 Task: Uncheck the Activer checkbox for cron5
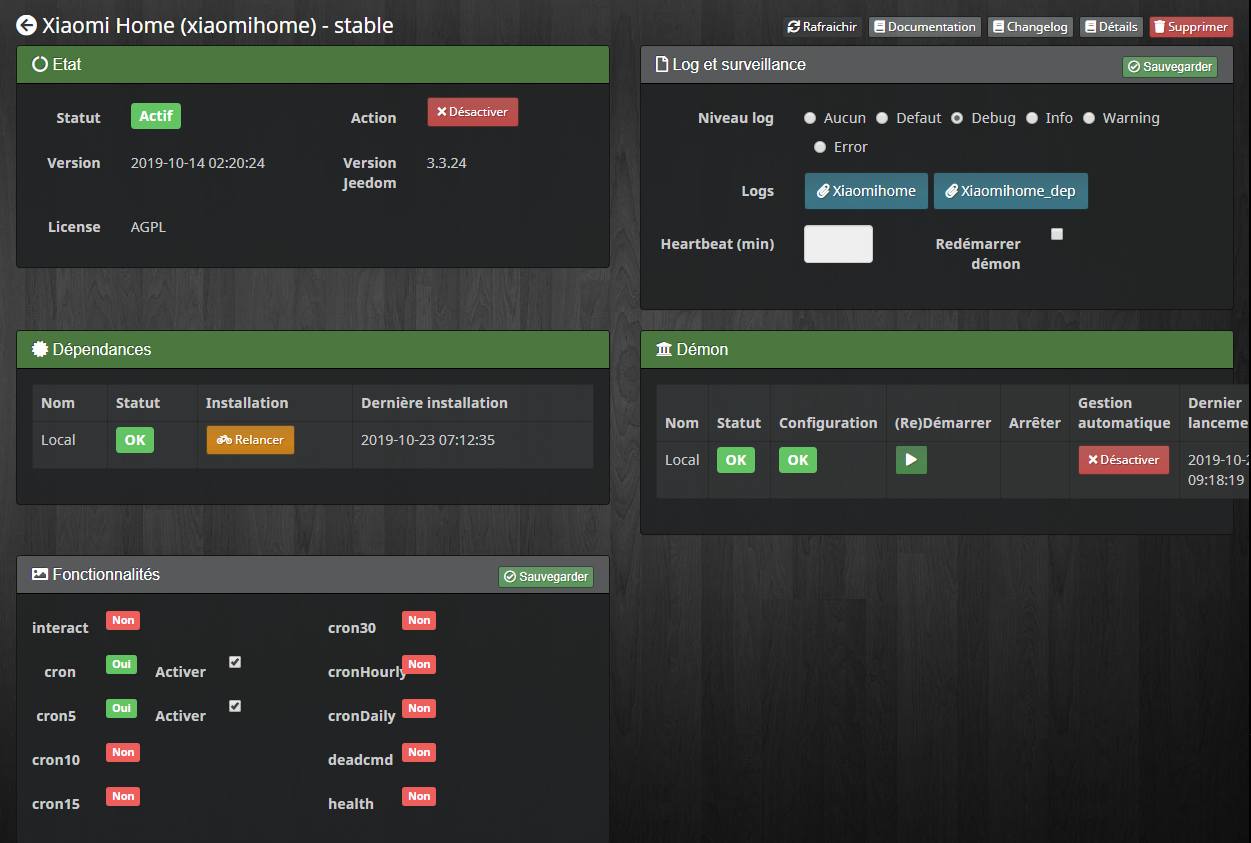[235, 706]
